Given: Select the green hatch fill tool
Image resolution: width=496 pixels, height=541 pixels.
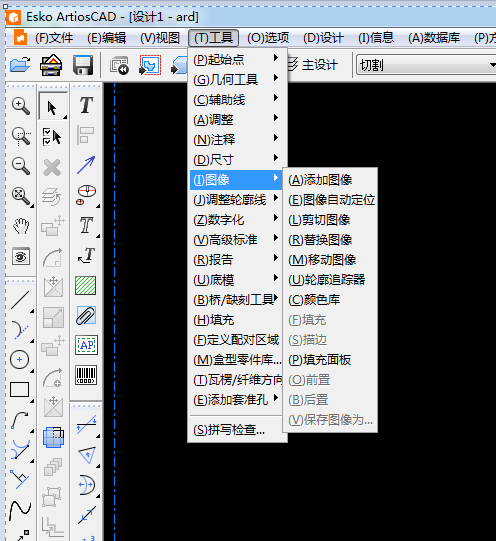Looking at the screenshot, I should (86, 285).
